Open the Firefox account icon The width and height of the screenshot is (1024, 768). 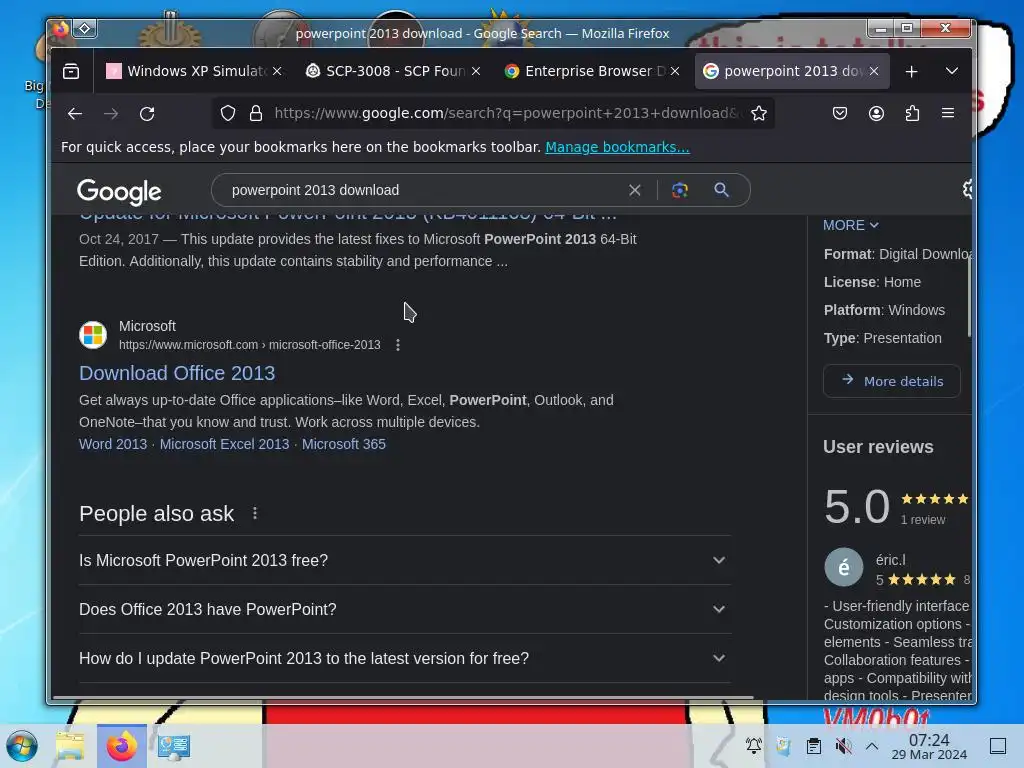(x=876, y=114)
